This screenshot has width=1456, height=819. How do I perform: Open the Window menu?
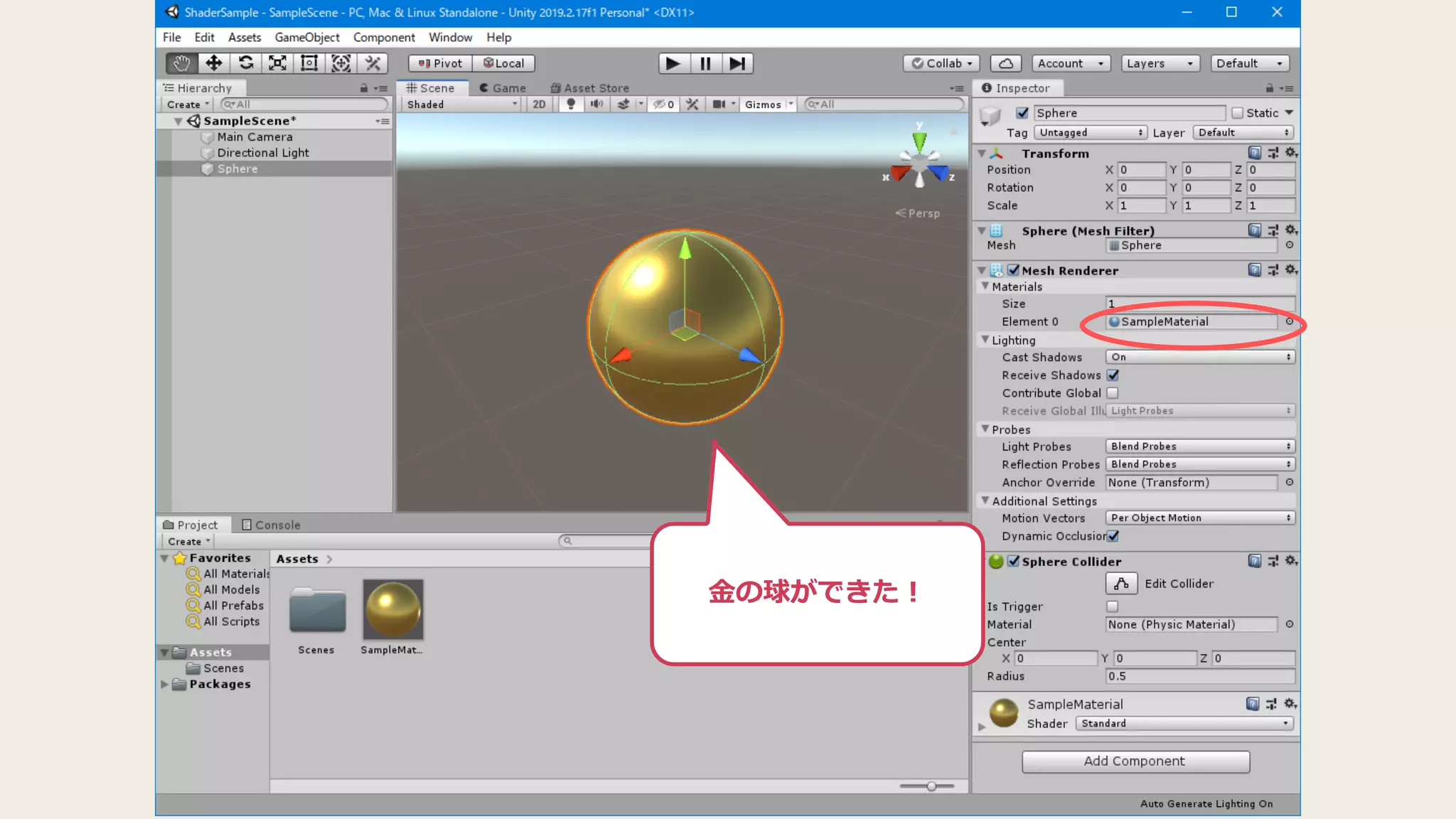[450, 37]
